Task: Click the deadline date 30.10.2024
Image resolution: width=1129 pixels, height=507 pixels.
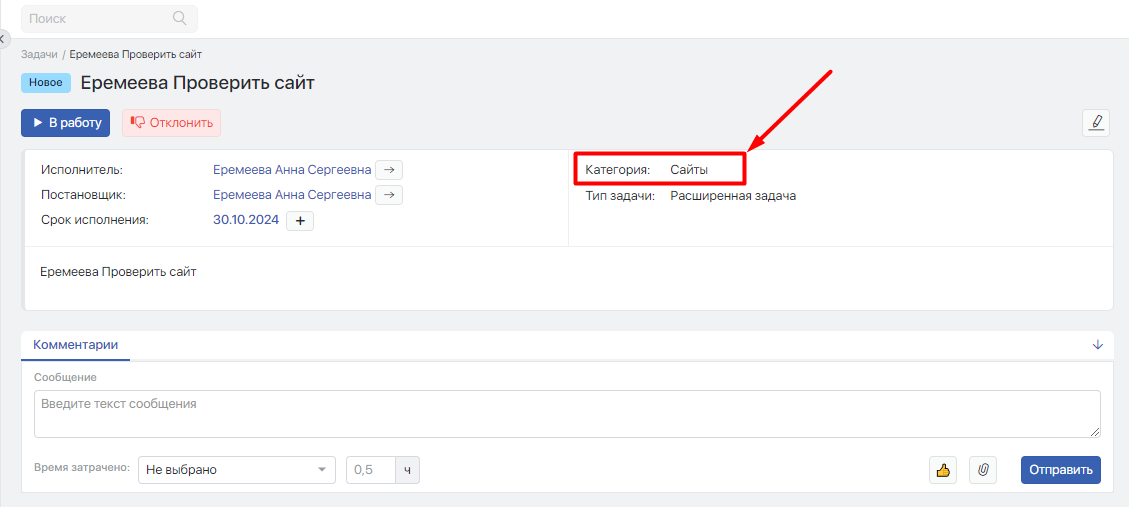Action: coord(244,221)
